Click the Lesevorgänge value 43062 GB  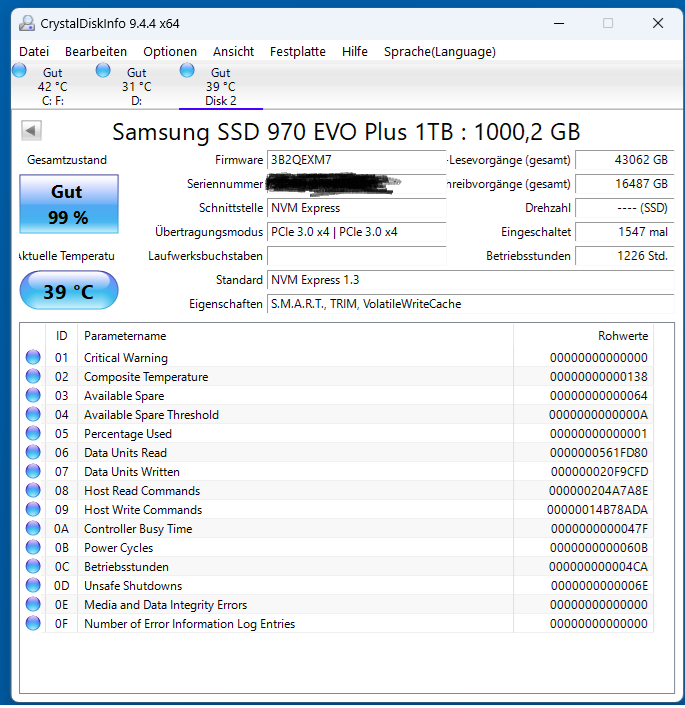(x=624, y=160)
